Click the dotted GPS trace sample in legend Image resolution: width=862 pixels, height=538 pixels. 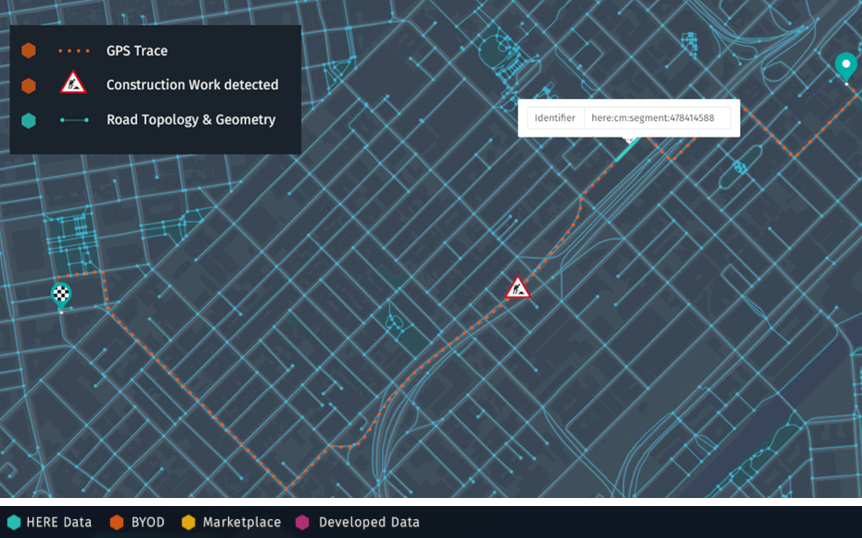pyautogui.click(x=74, y=51)
